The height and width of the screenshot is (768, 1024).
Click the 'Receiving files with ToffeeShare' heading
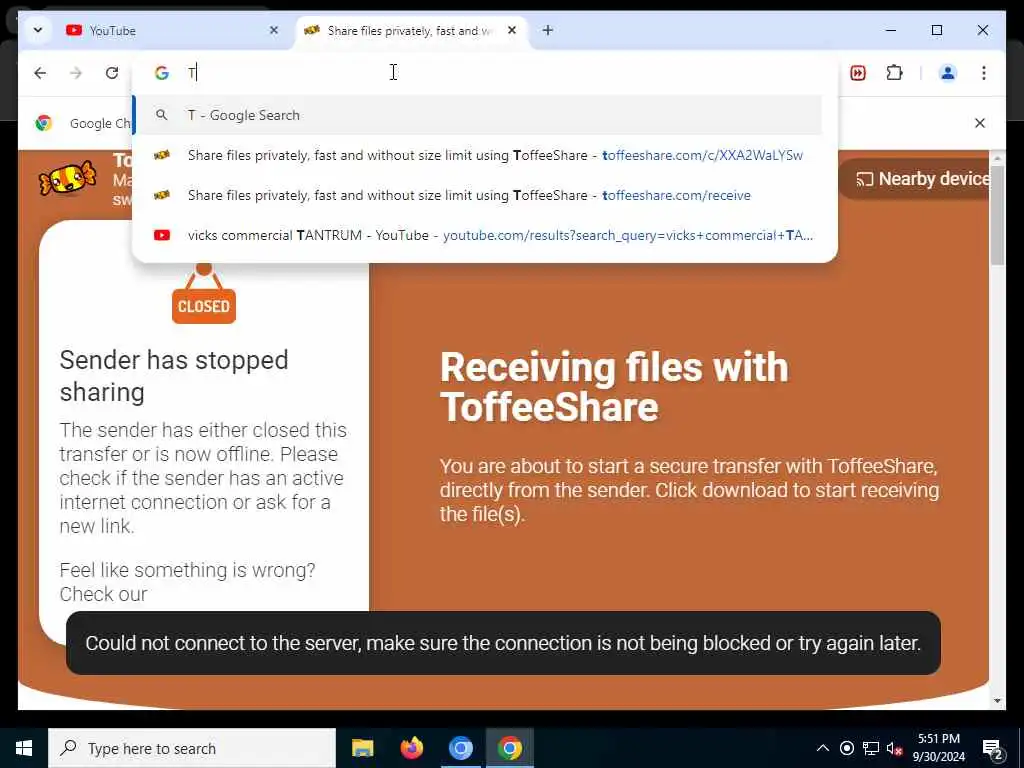pos(614,387)
